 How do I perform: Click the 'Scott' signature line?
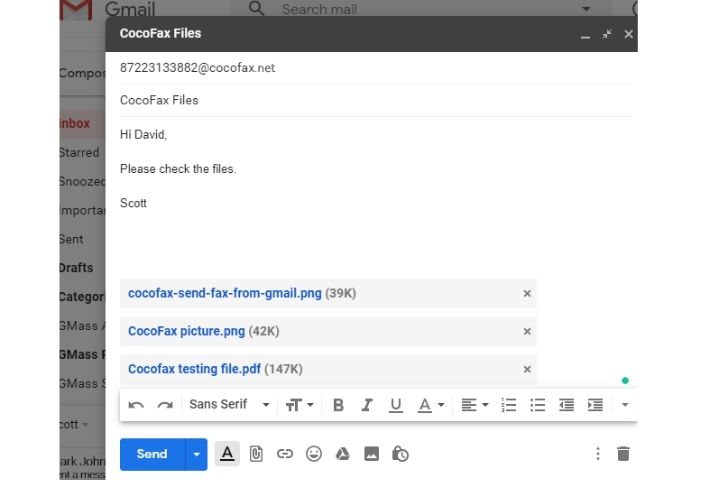click(133, 203)
